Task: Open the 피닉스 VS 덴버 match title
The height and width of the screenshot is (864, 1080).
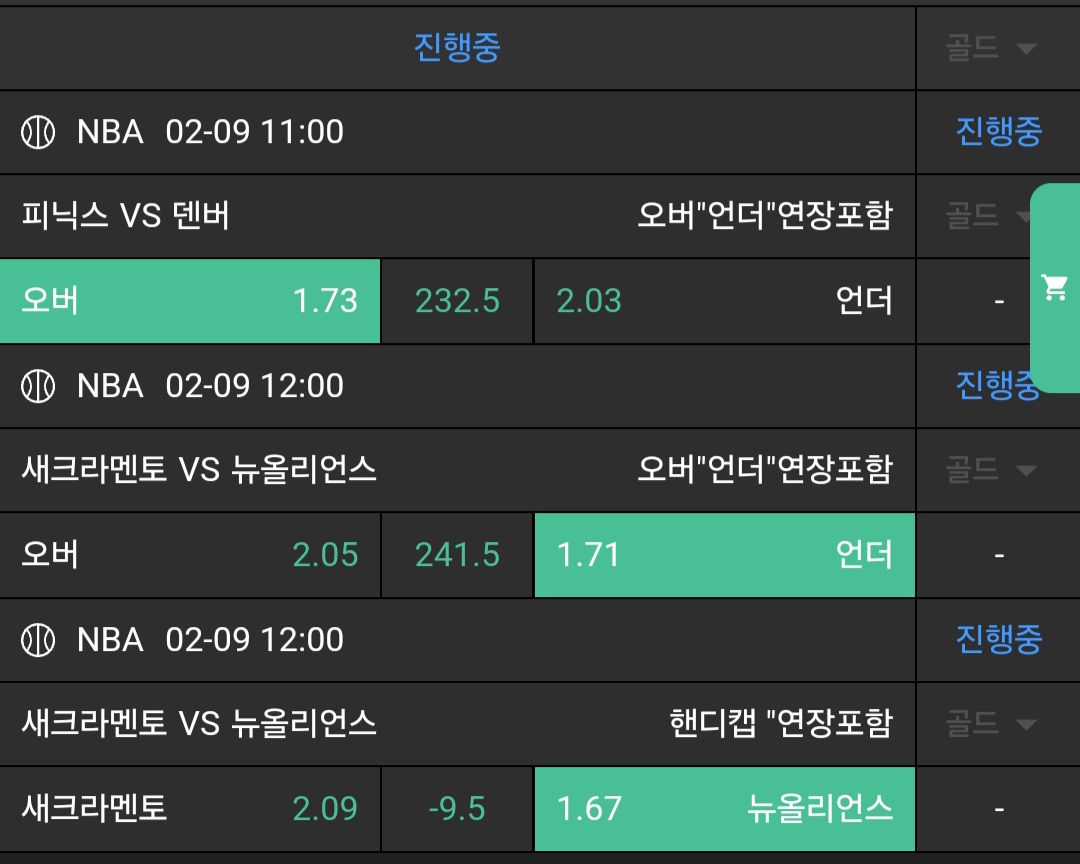Action: (126, 216)
